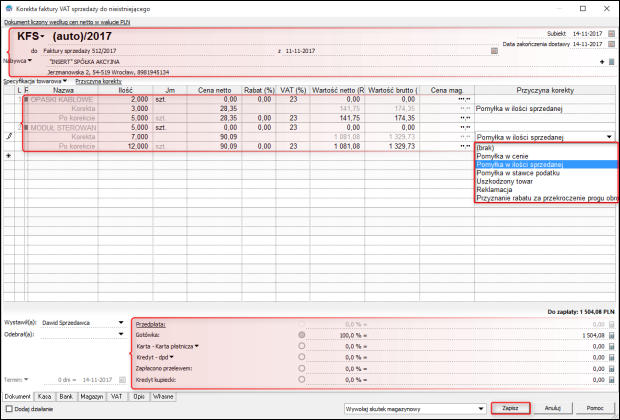
Task: Select Kredyt kupiecki radio button
Action: (302, 379)
